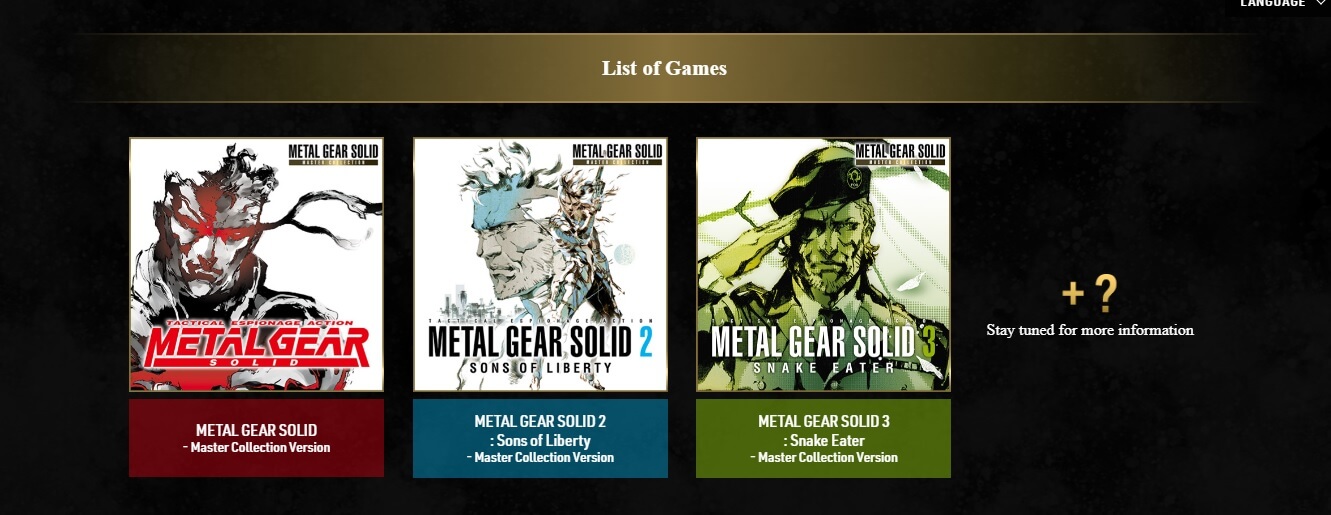Select the Metal Gear Solid 3 cover art
The image size is (1331, 515).
click(x=823, y=264)
